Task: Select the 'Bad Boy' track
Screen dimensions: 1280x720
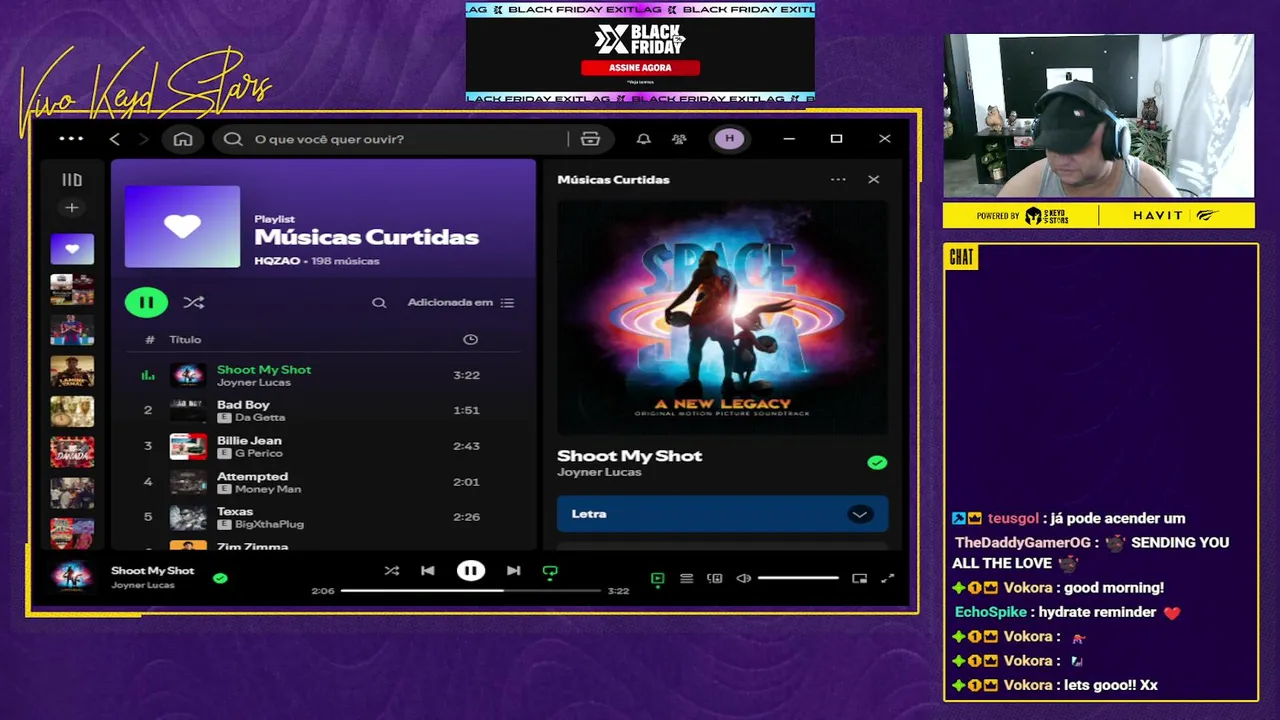Action: [x=243, y=405]
